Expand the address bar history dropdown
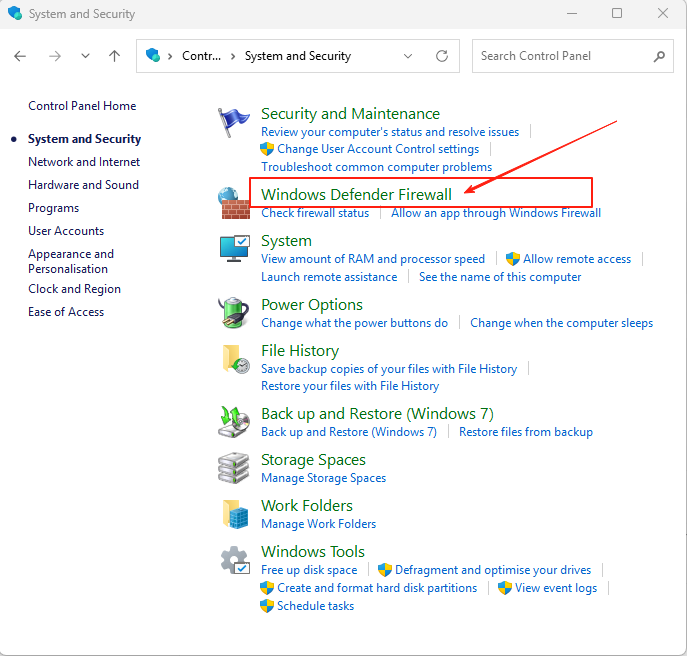Screen dimensions: 687x656 408,56
